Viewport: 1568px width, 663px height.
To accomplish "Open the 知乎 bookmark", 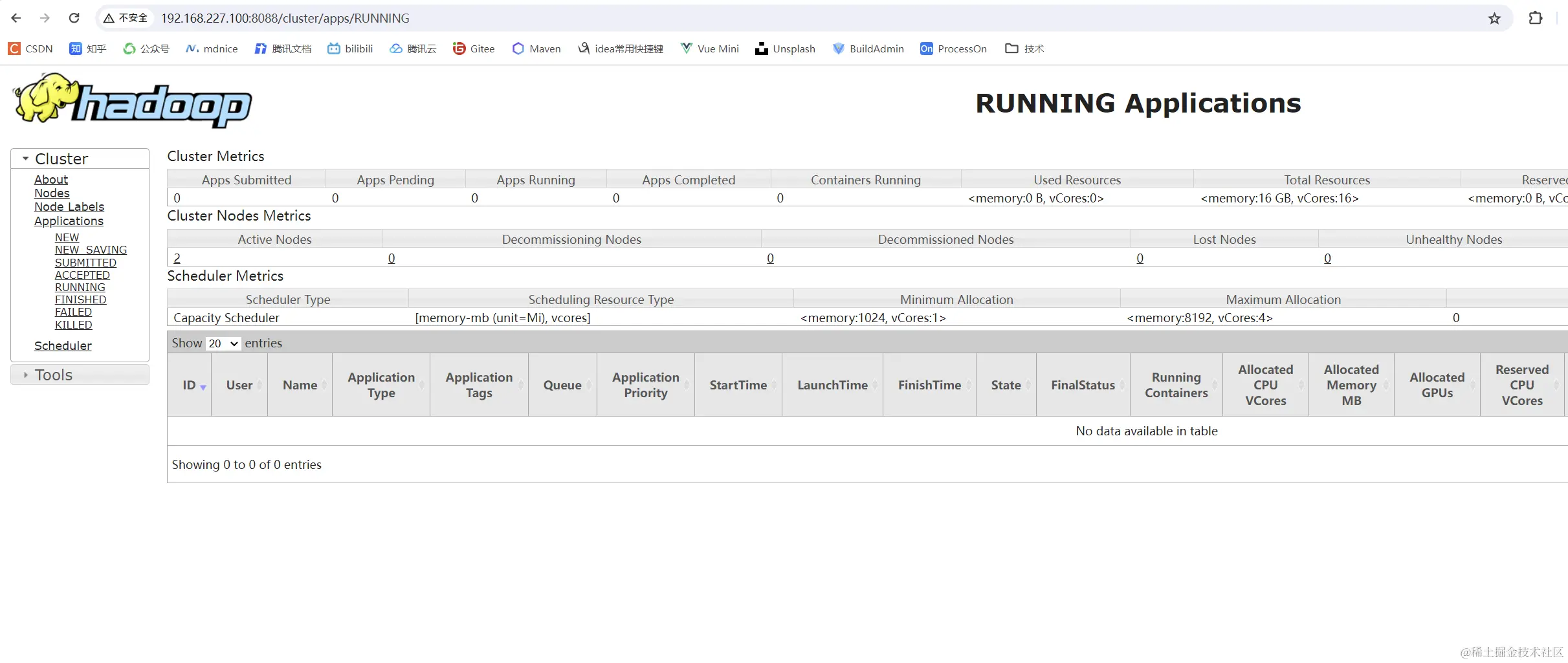I will pos(88,49).
